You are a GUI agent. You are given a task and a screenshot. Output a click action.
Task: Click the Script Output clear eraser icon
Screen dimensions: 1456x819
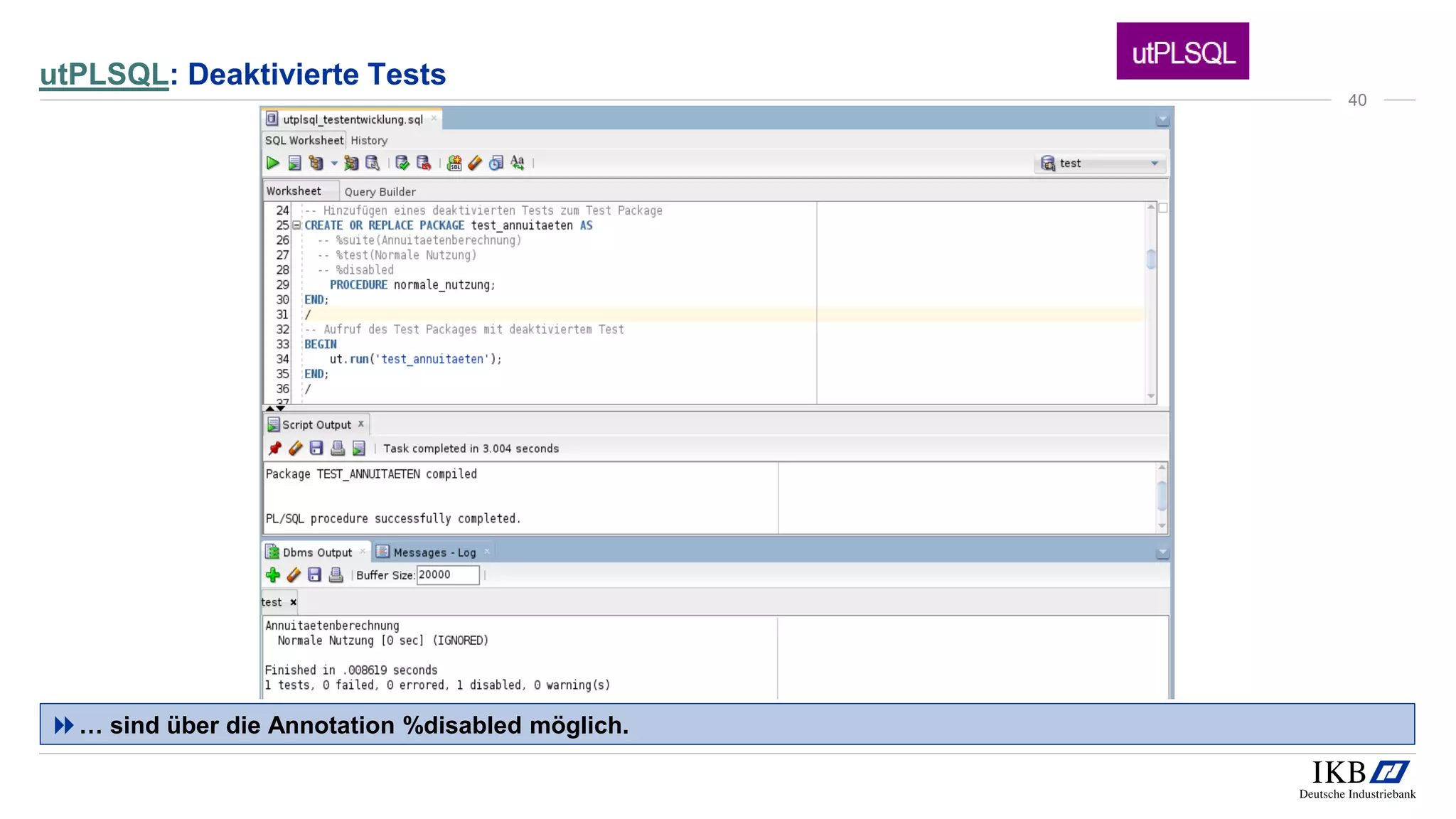(x=296, y=448)
